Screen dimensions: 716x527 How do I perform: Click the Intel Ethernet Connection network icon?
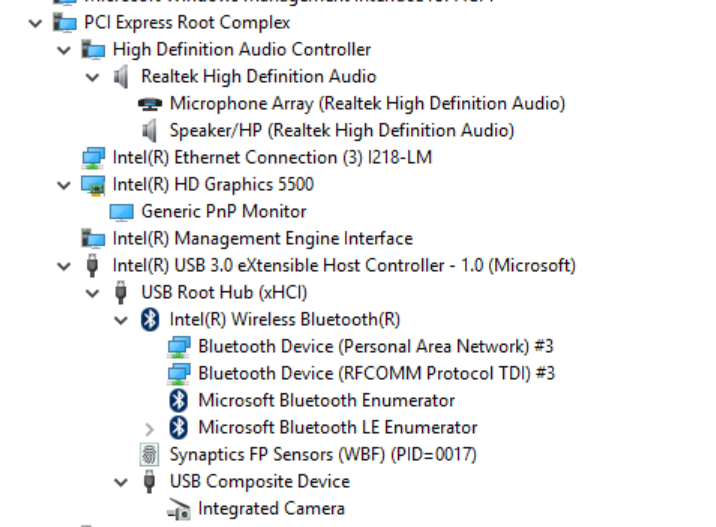click(x=93, y=157)
